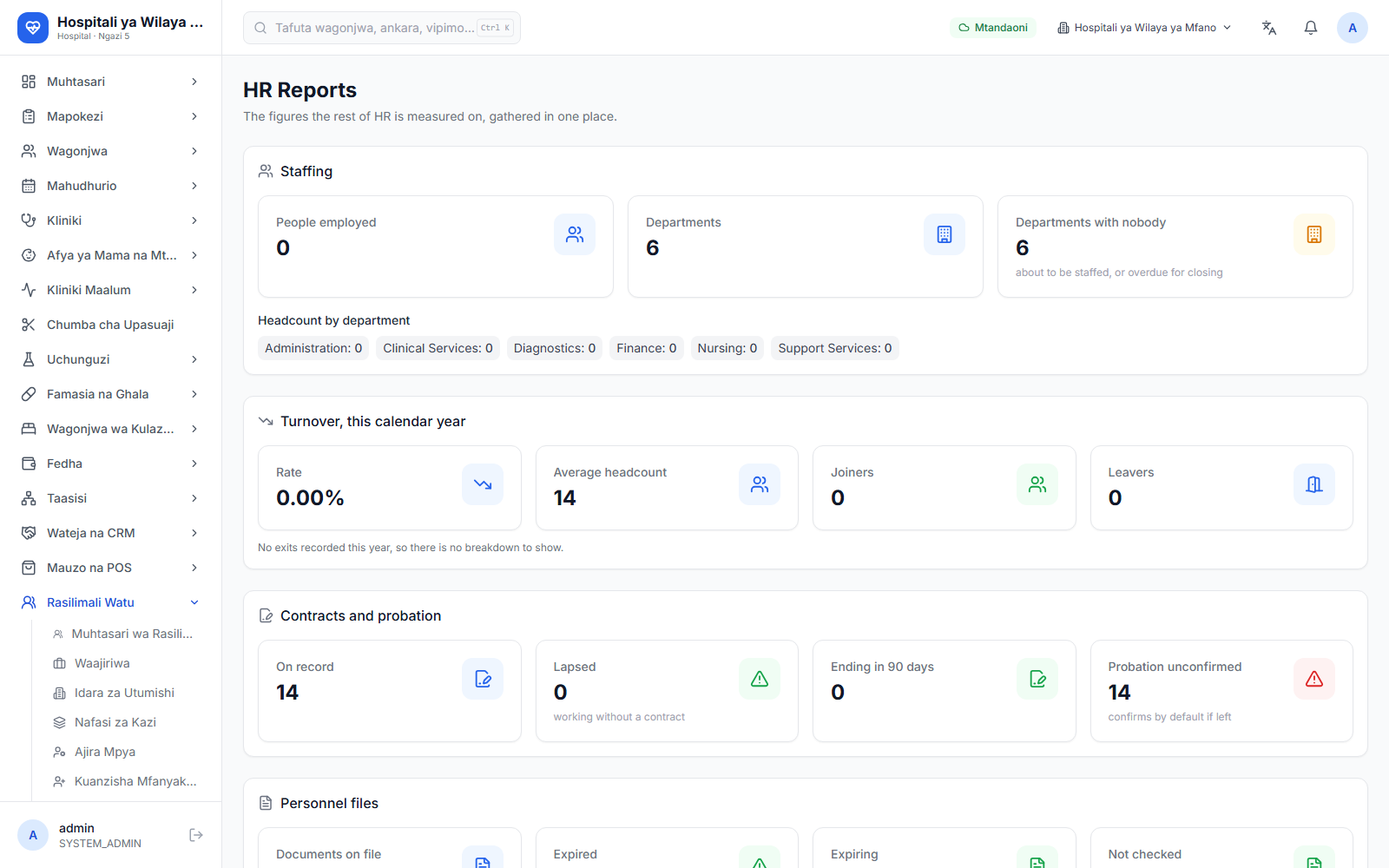Click the Fedha wallet icon

[29, 464]
